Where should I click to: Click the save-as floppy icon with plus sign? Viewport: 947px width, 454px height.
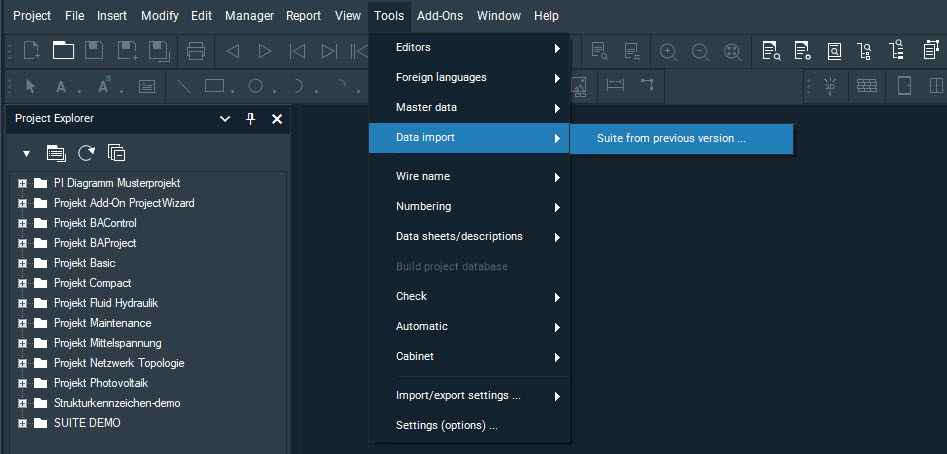pos(127,51)
